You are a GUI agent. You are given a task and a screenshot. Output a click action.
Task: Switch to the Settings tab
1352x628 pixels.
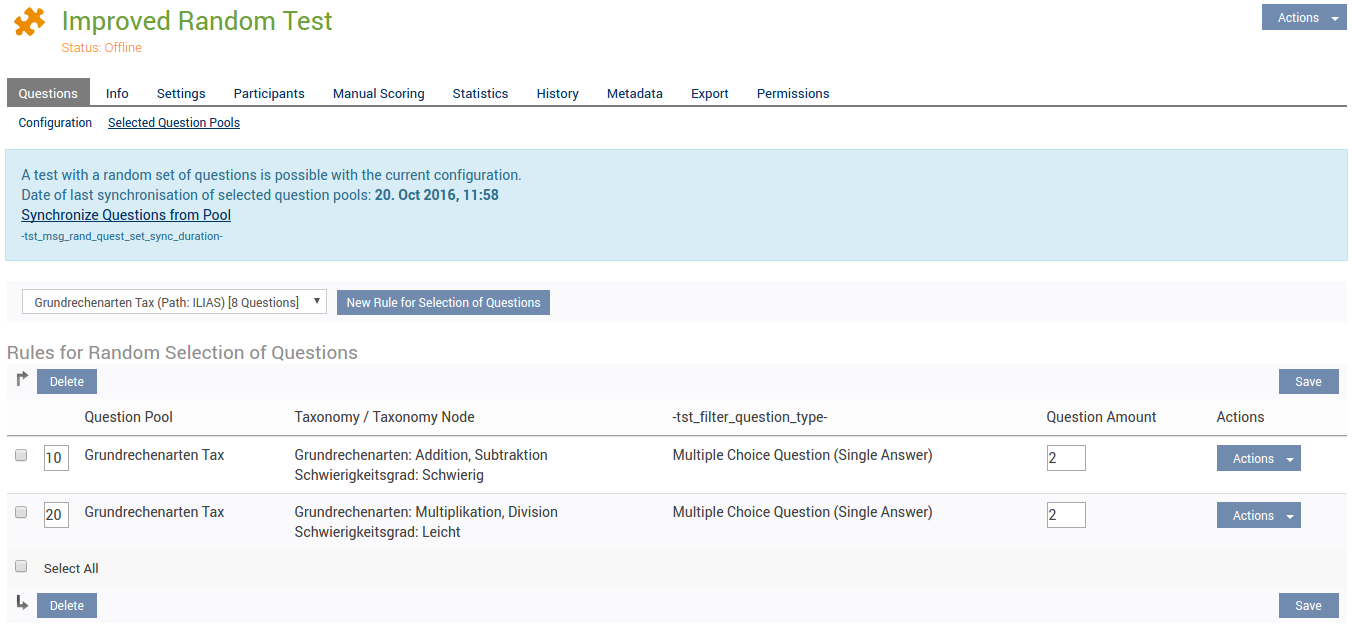[x=181, y=93]
